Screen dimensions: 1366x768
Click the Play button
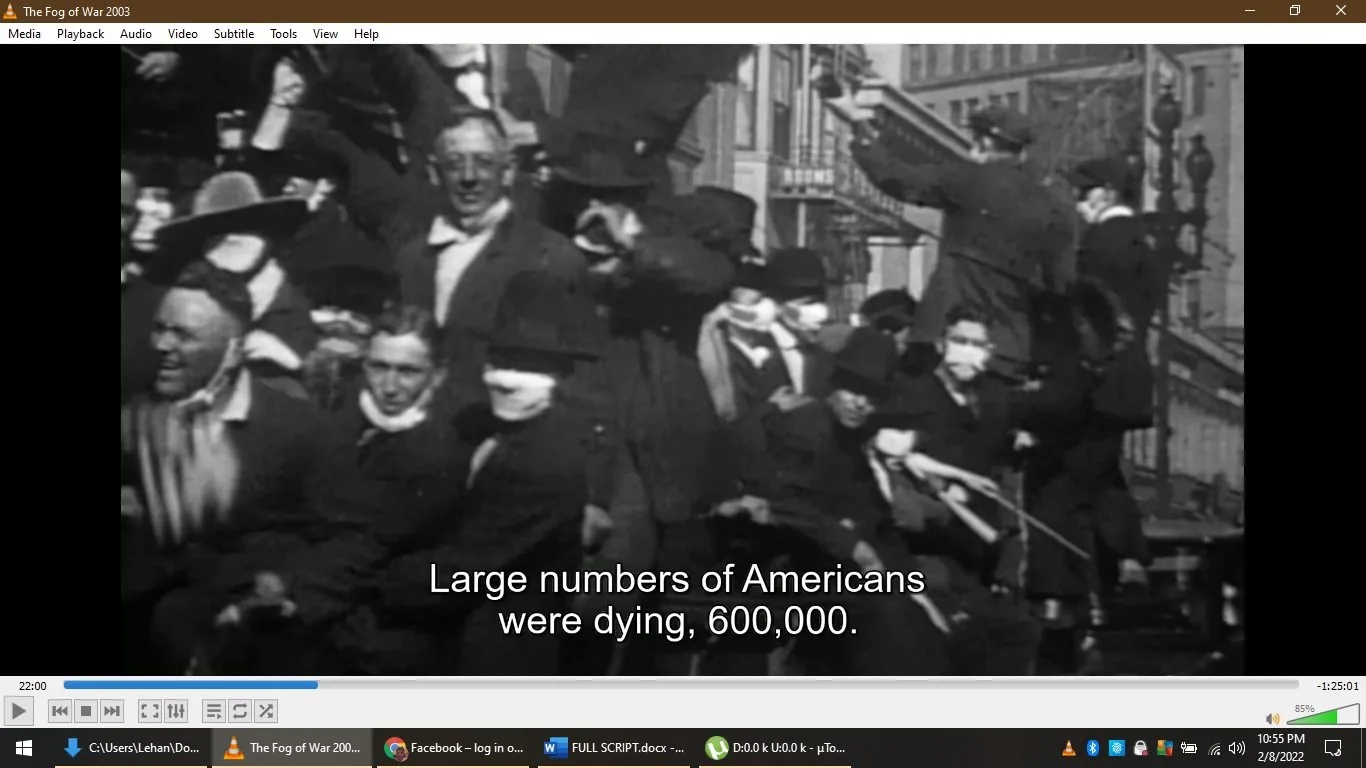[18, 711]
